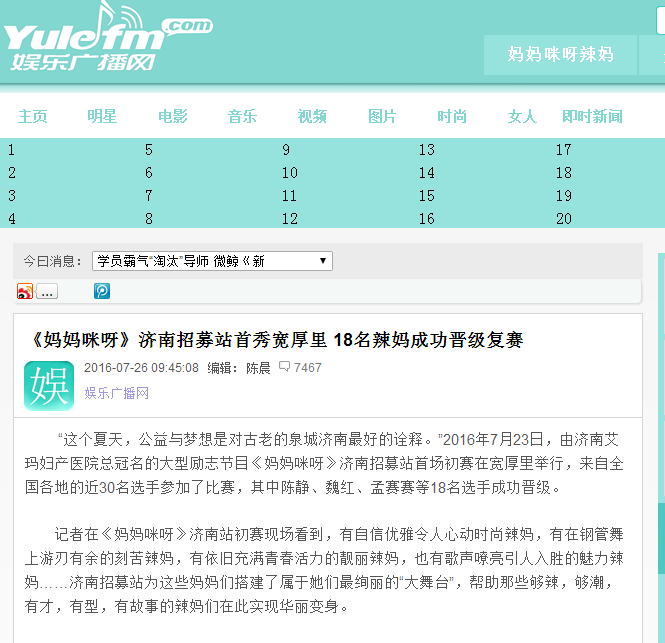Click the 娱乐广播网 source link

coord(117,393)
